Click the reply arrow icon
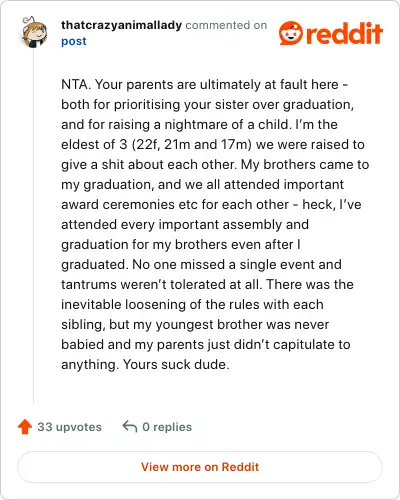 click(x=130, y=426)
